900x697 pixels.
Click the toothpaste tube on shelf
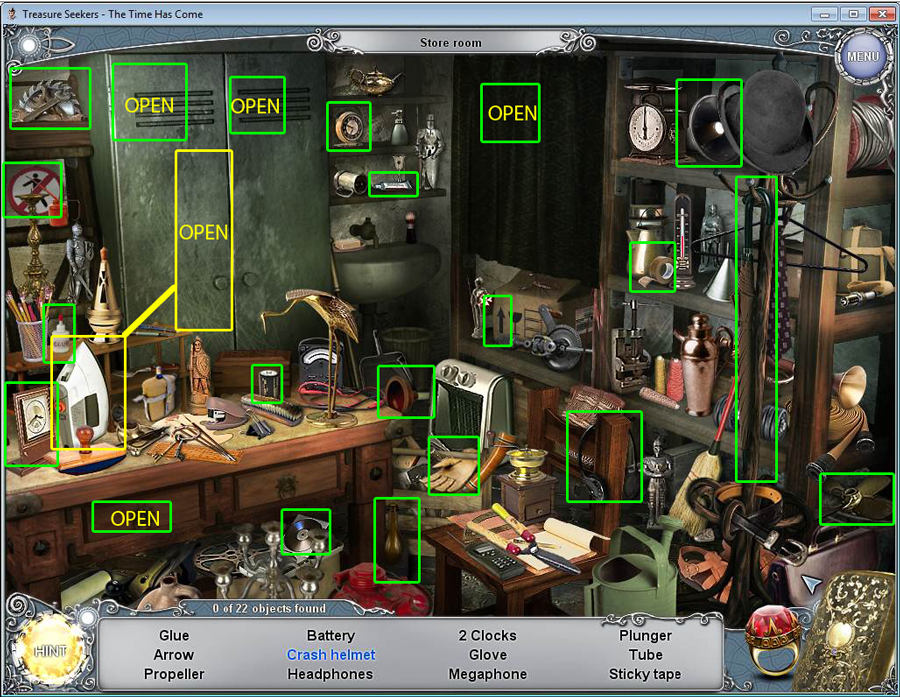coord(393,184)
